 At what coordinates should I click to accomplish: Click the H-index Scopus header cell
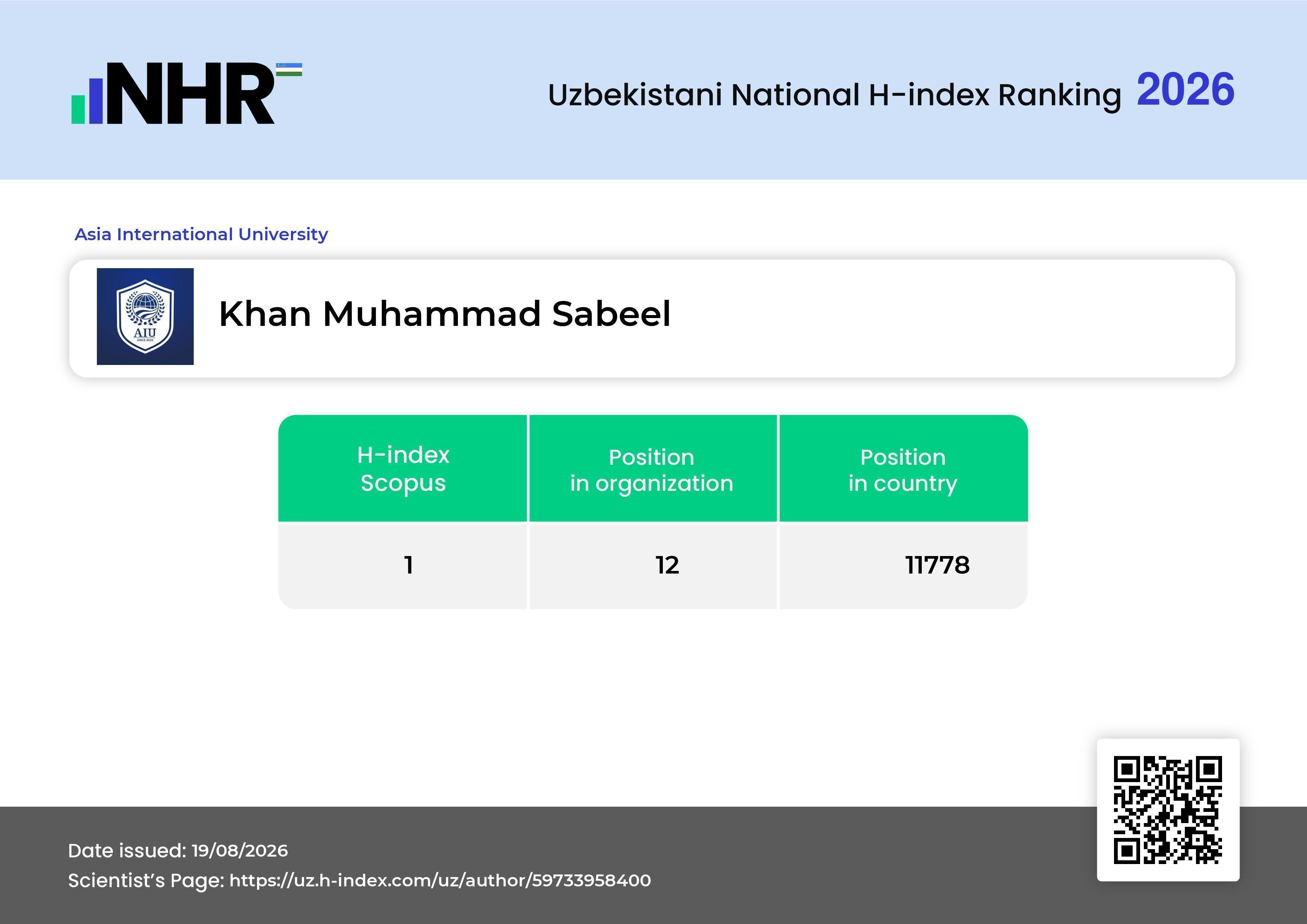pyautogui.click(x=403, y=468)
